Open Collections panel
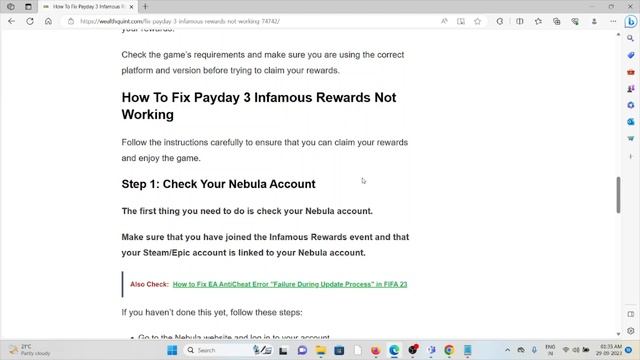This screenshot has width=640, height=360. [x=557, y=21]
